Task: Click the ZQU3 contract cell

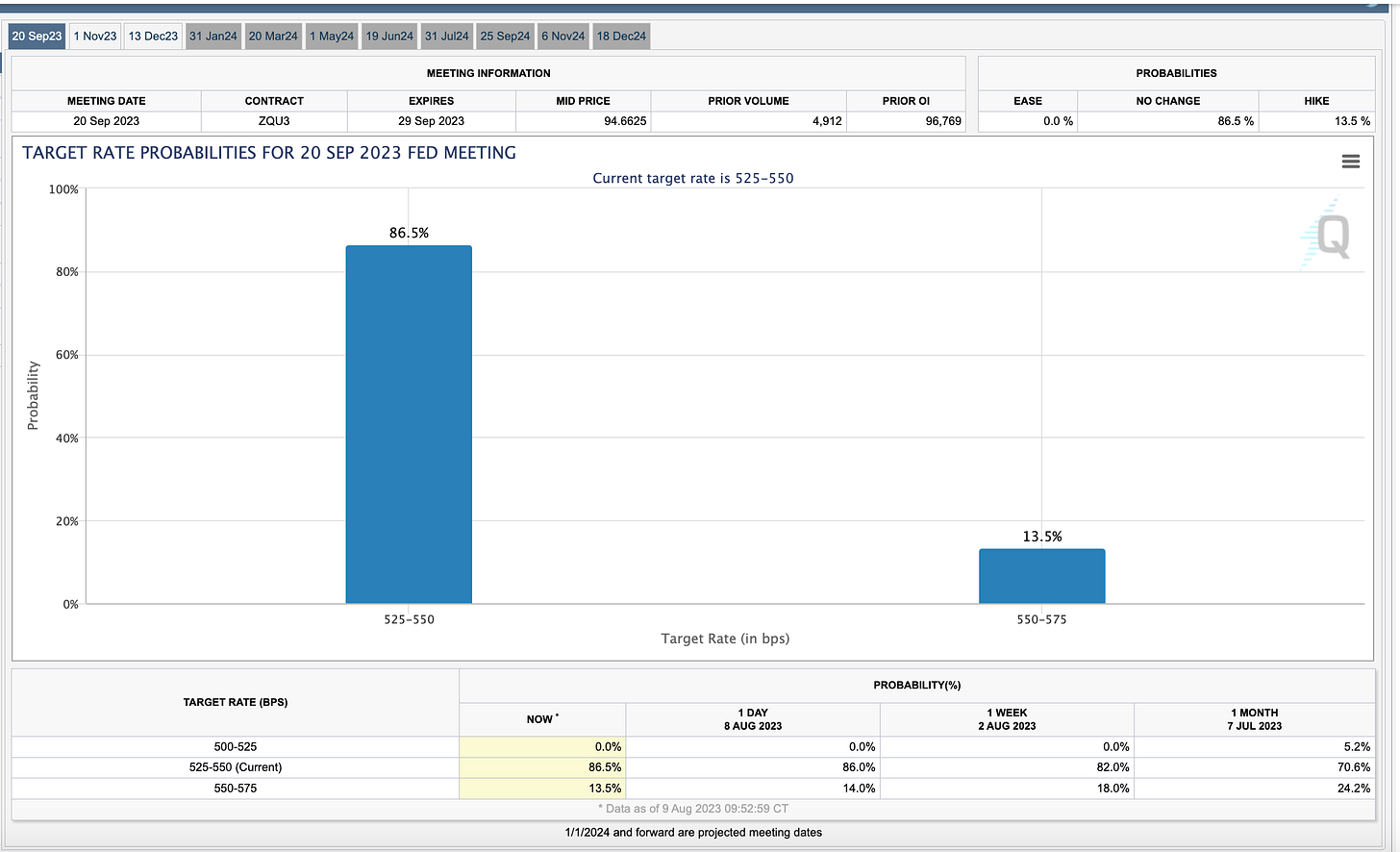Action: pos(273,120)
